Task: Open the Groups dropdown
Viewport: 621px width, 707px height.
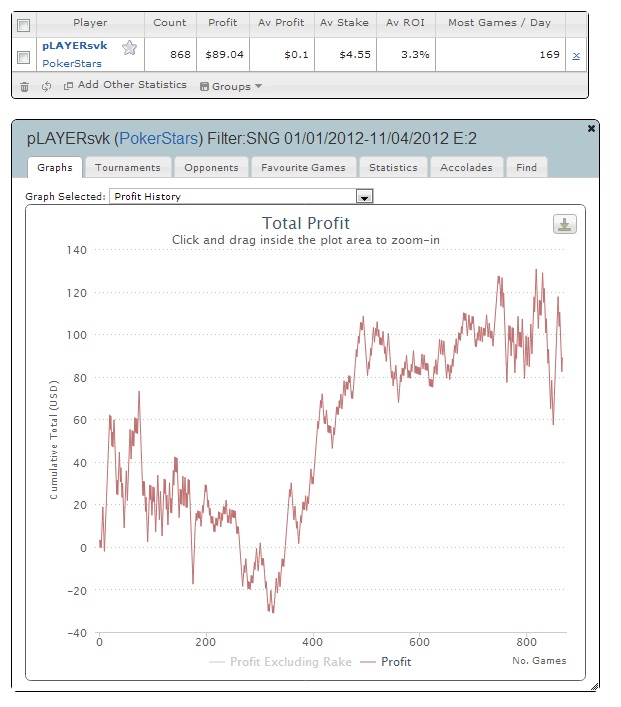Action: (231, 86)
